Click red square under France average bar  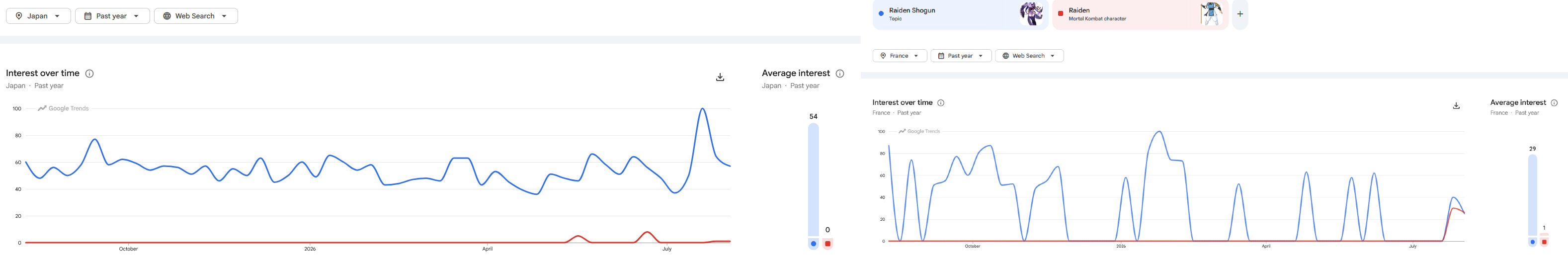1544,242
